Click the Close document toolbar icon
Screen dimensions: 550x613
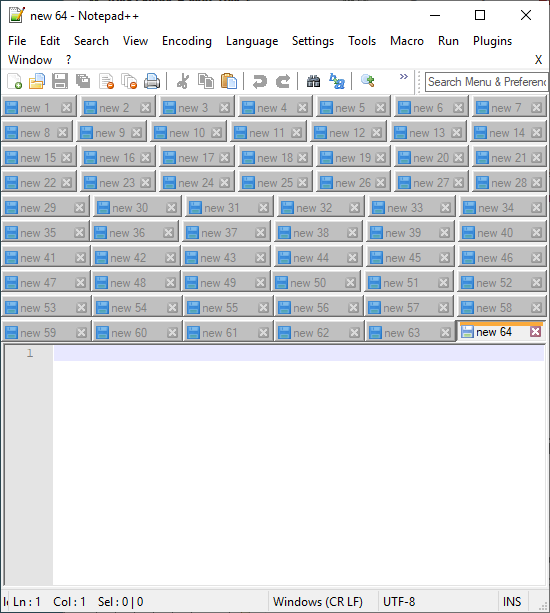point(106,81)
